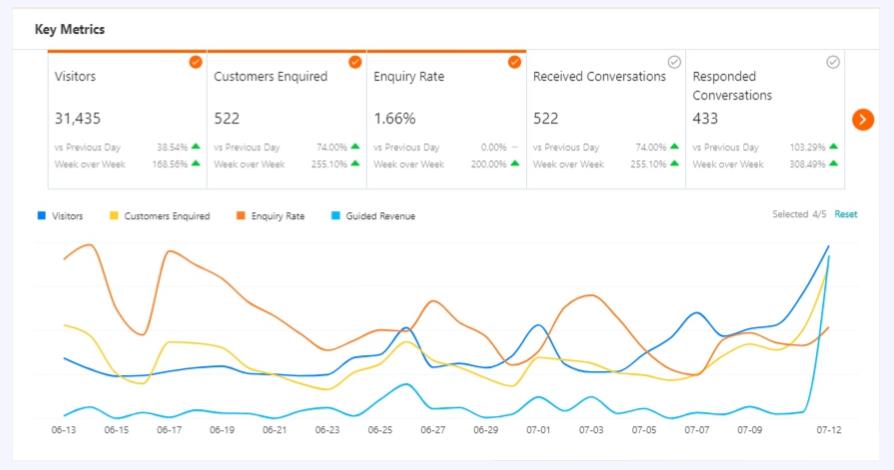Image resolution: width=894 pixels, height=470 pixels.
Task: Toggle the Customers Enquired yellow legend swatch
Action: 113,216
